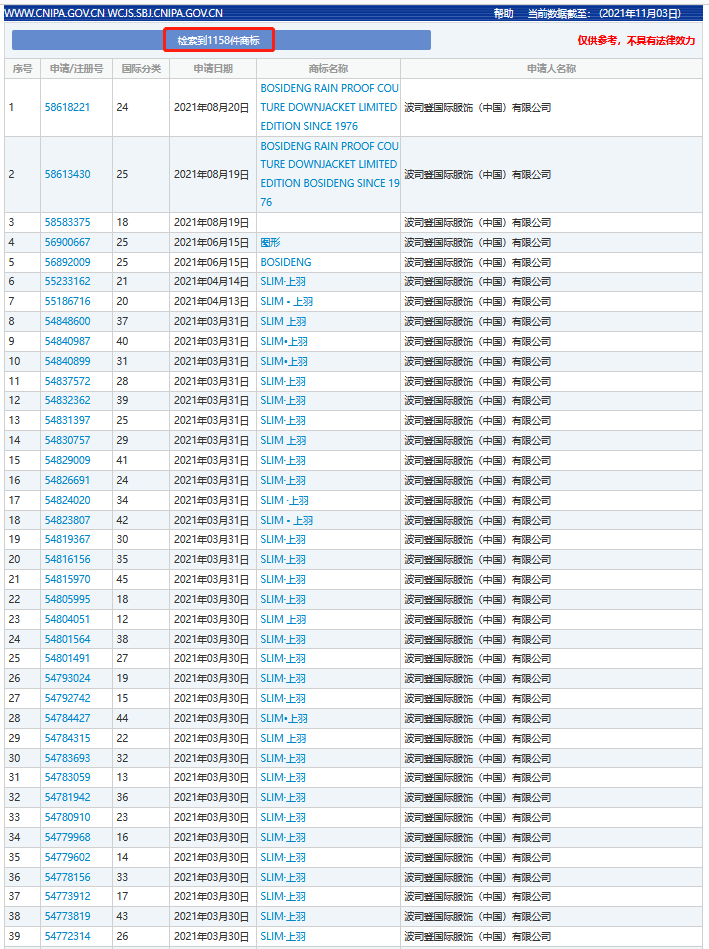Select date 2021年06月15日 in row 4
This screenshot has height=949, width=709.
point(211,242)
